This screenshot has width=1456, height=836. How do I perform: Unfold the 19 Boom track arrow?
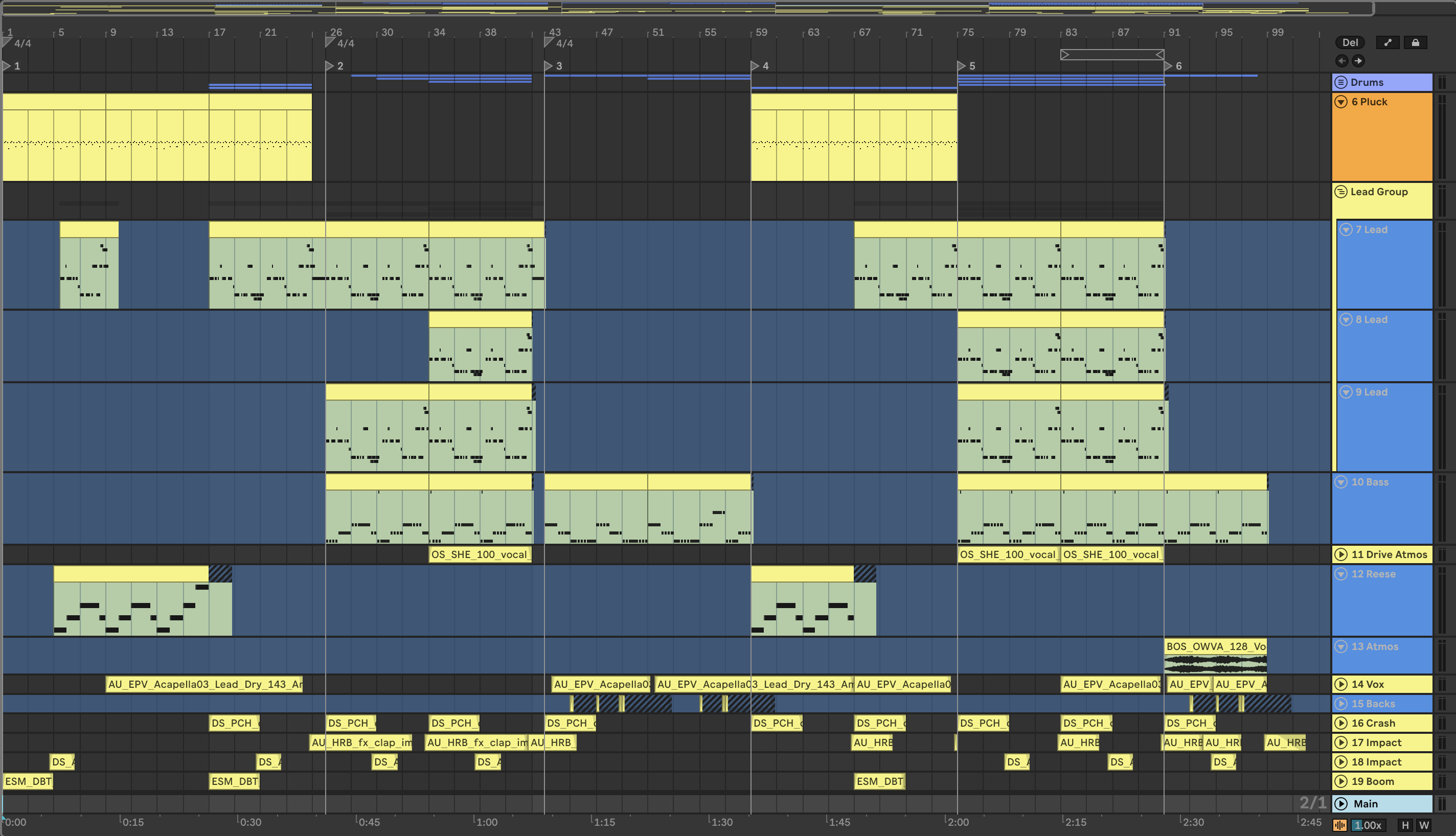[x=1341, y=781]
